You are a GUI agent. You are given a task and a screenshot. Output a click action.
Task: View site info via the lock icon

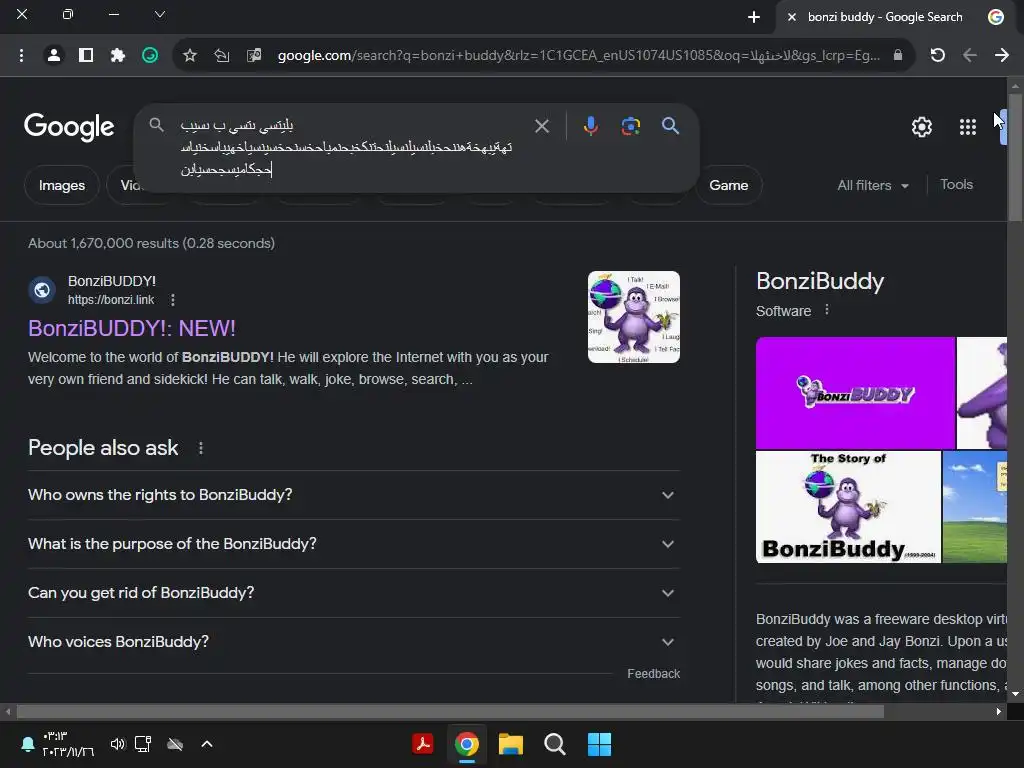pos(898,56)
